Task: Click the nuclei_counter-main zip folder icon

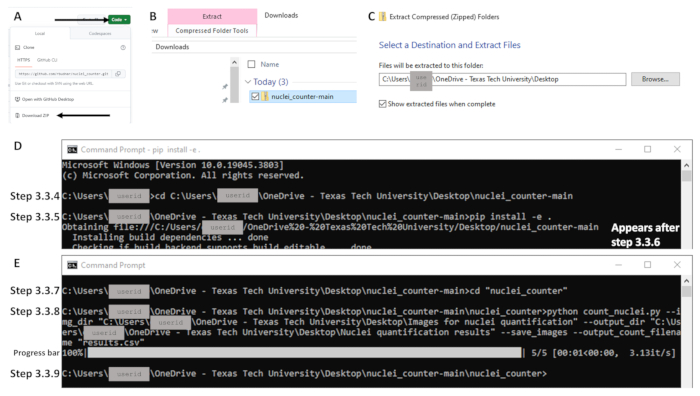Action: coord(265,96)
